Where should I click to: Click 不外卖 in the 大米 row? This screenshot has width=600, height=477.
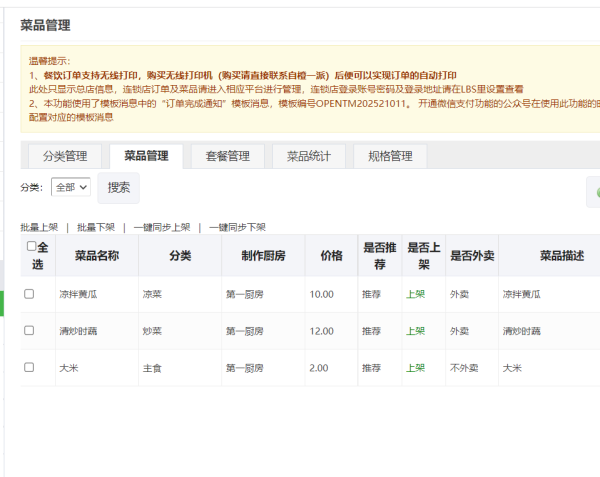tap(464, 368)
